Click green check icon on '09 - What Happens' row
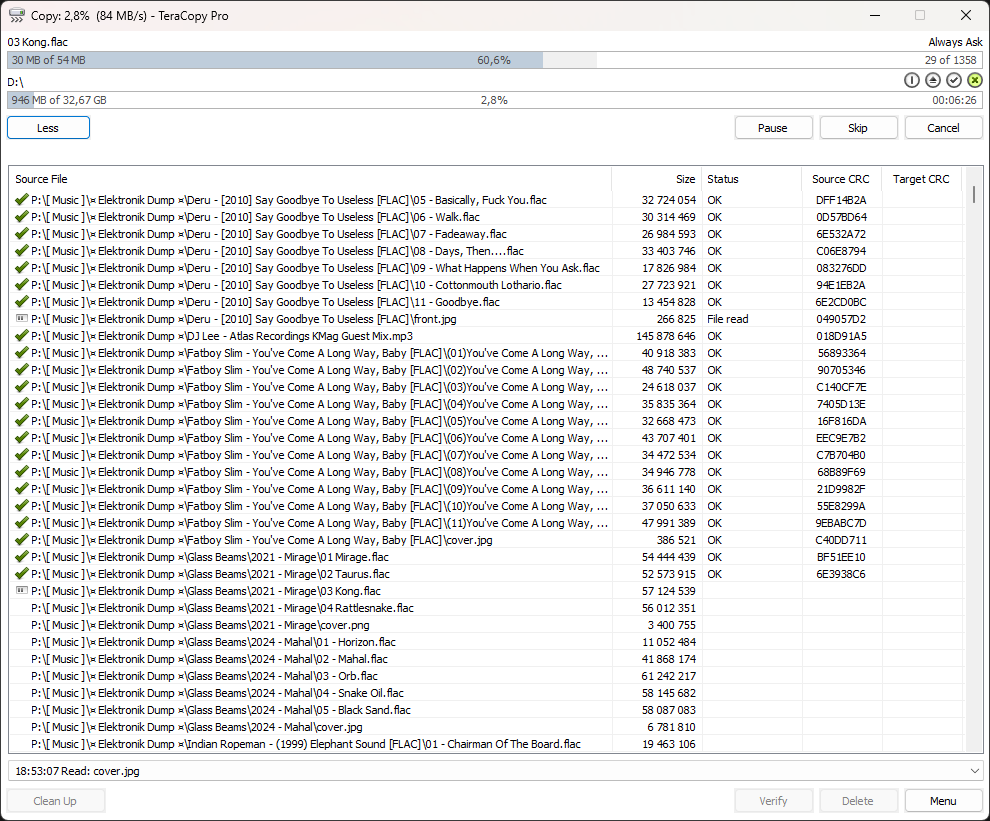990x821 pixels. click(21, 268)
